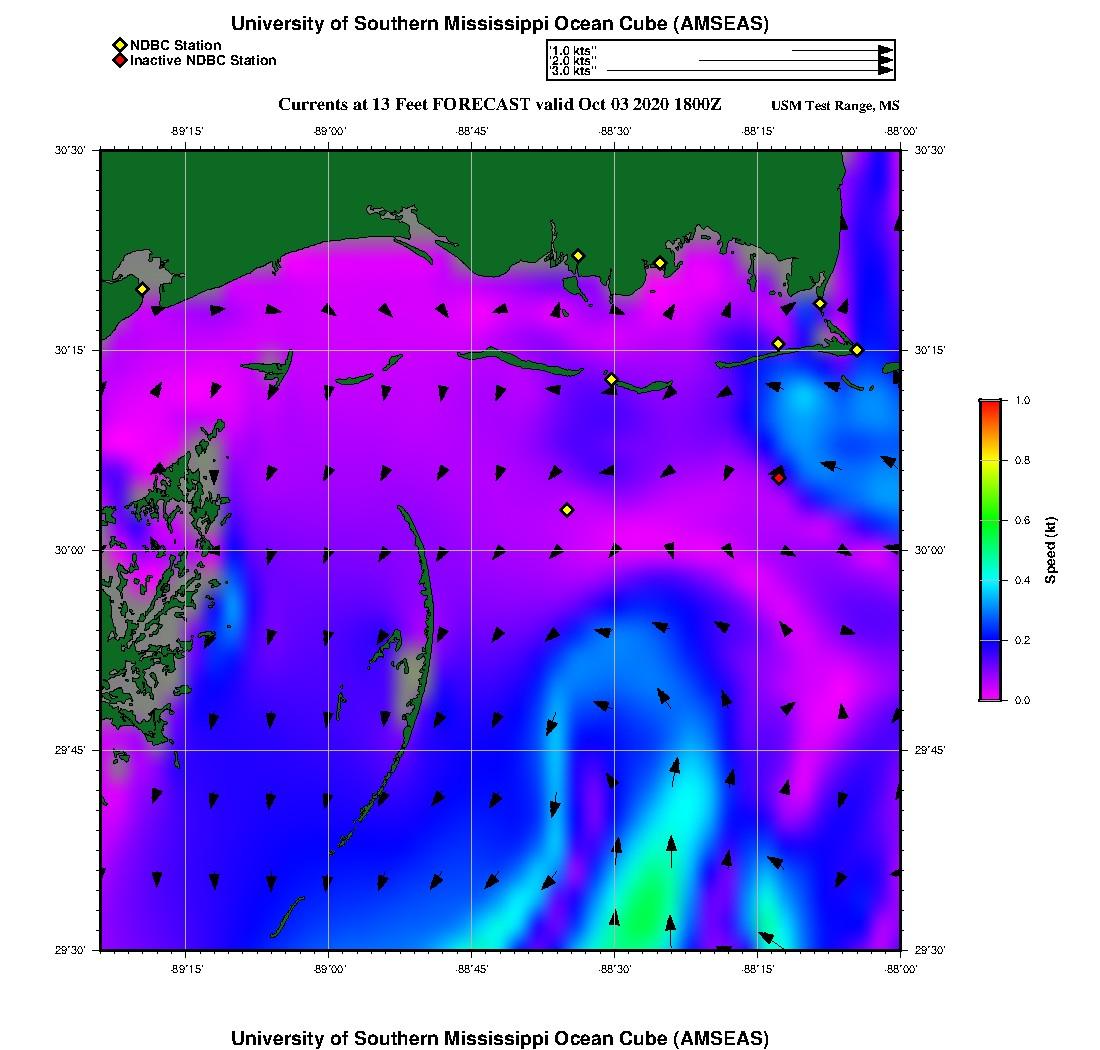Viewport: 1100px width, 1050px height.
Task: Click the left 29°30' latitude label
Action: (x=70, y=950)
